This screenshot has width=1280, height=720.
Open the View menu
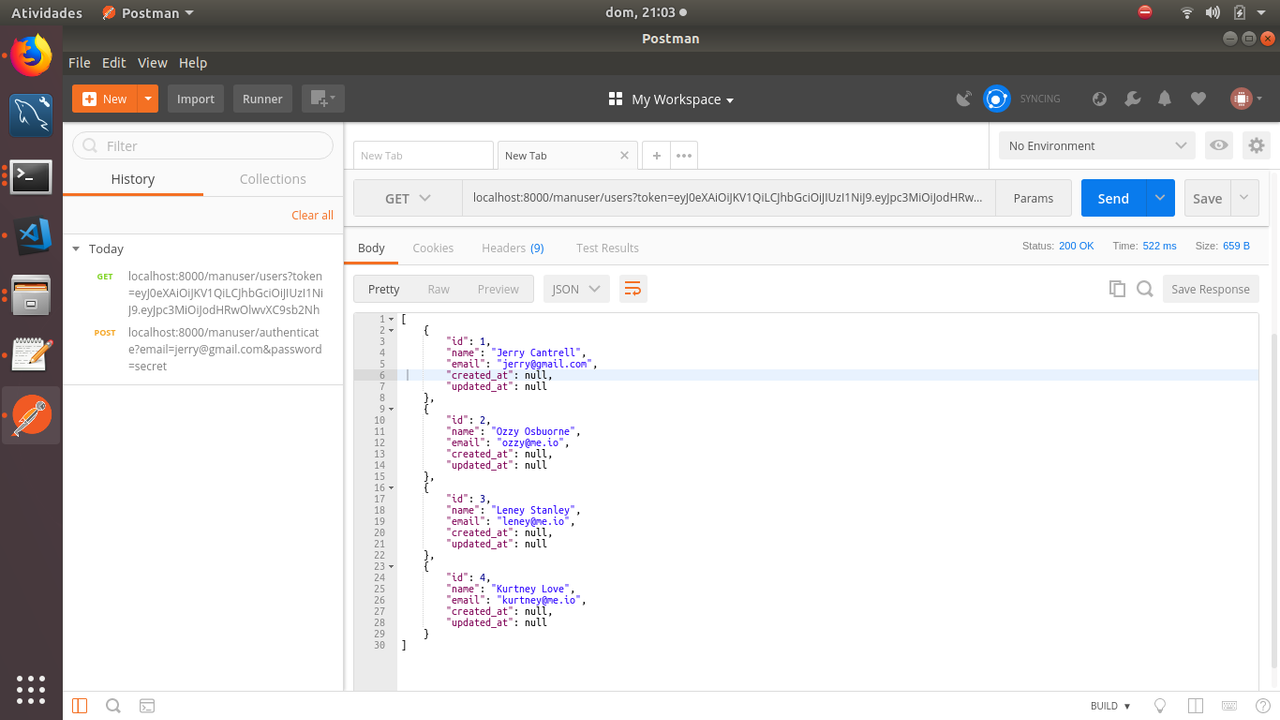tap(152, 62)
